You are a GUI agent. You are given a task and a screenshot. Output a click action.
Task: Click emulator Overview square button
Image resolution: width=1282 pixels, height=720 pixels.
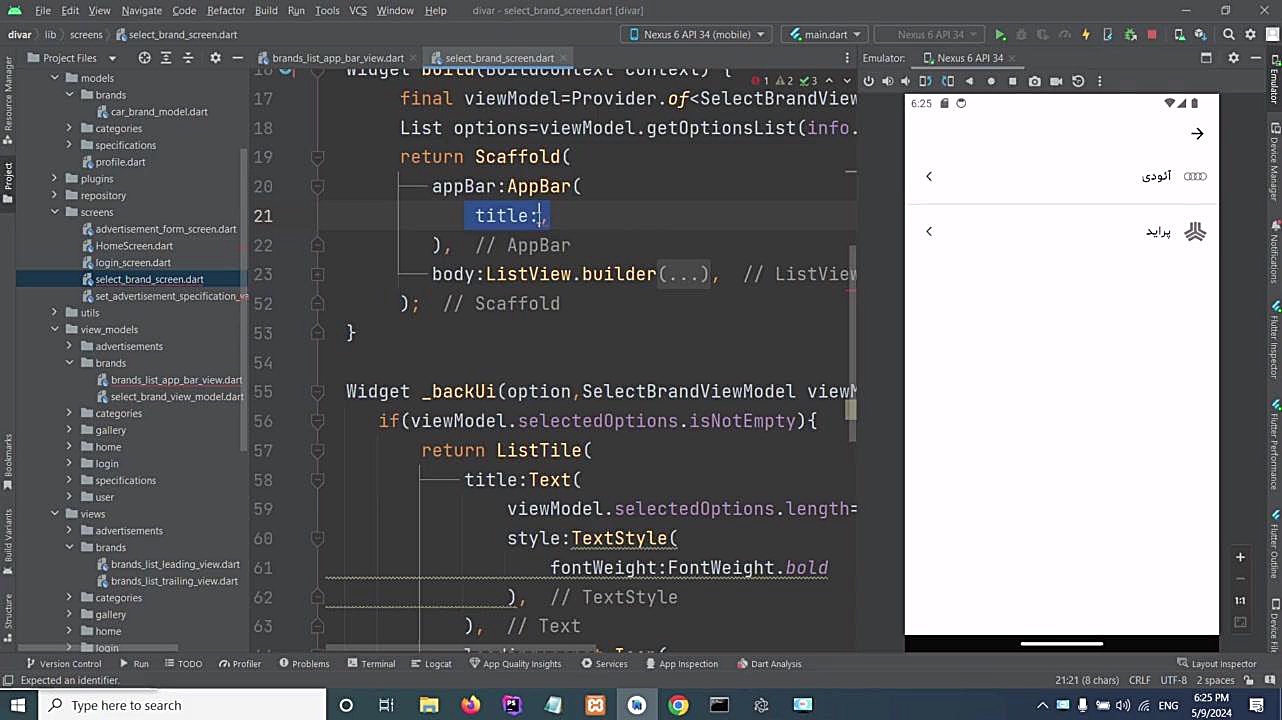click(1012, 81)
